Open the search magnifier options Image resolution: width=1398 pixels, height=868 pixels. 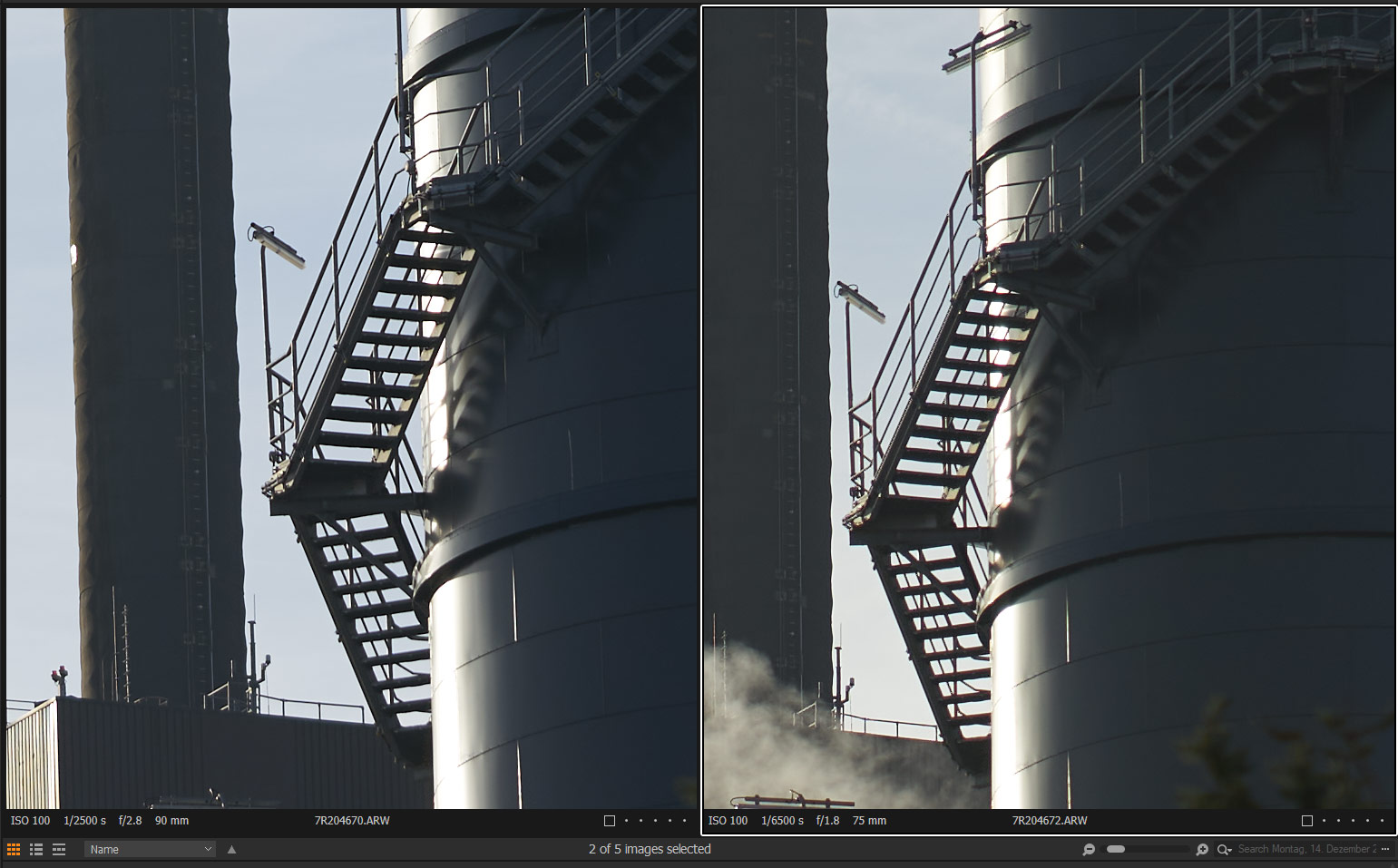coord(1224,849)
